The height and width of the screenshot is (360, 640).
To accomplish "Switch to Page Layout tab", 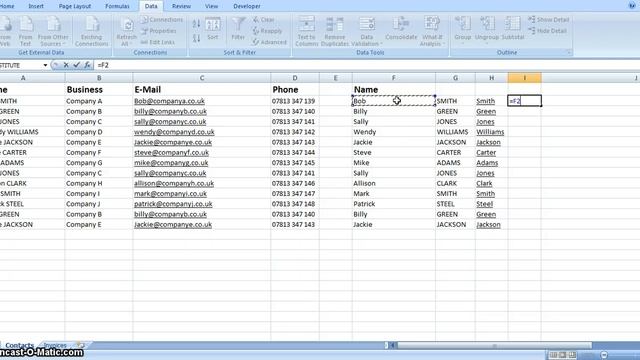I will [x=75, y=6].
